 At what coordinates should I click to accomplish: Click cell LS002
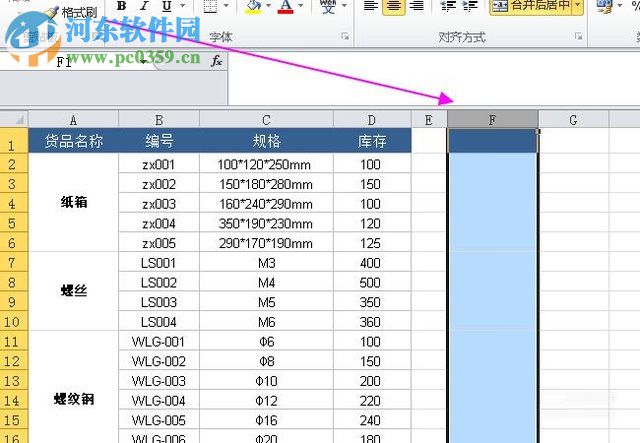[159, 283]
